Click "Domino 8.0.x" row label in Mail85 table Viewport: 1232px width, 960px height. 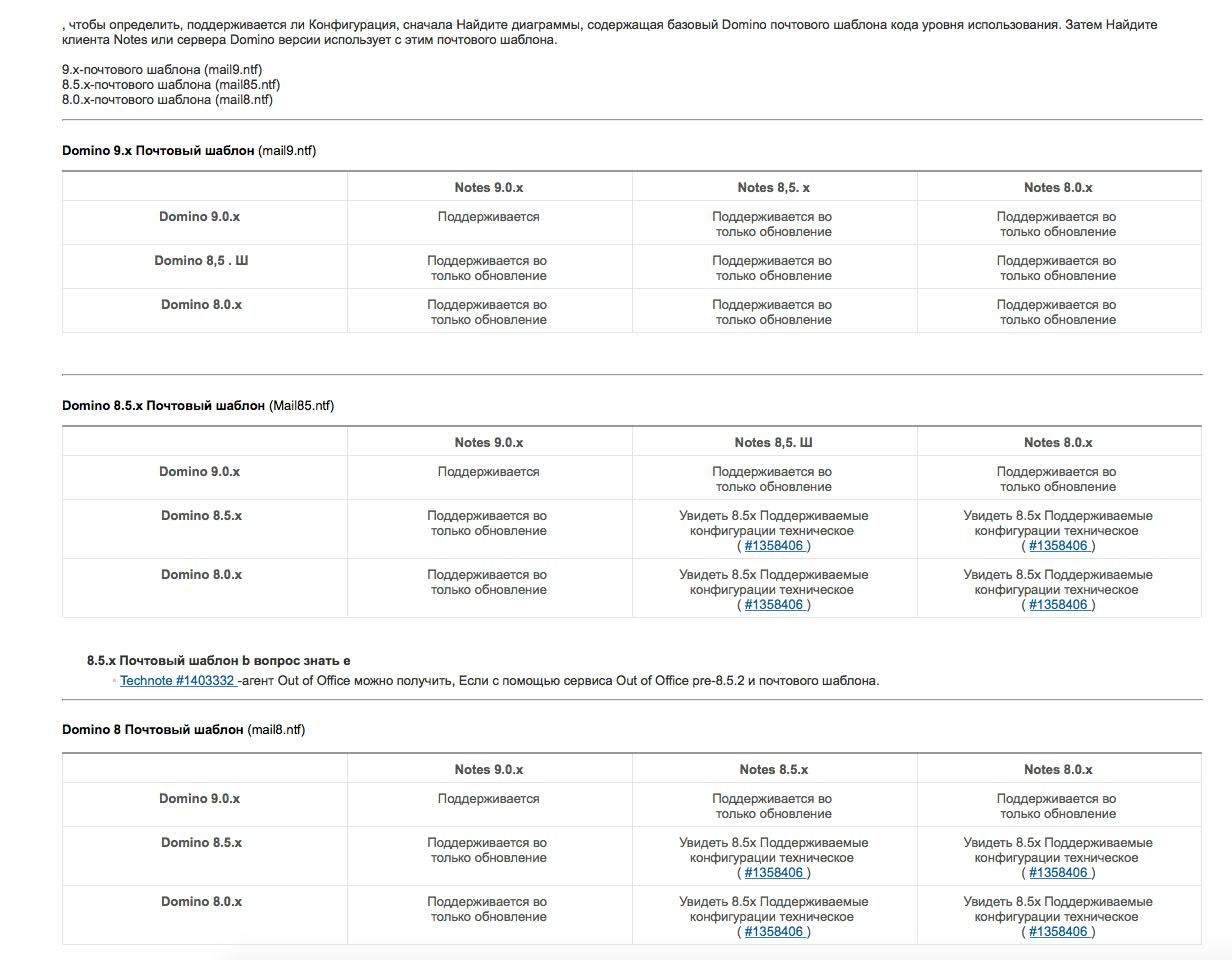(x=201, y=575)
